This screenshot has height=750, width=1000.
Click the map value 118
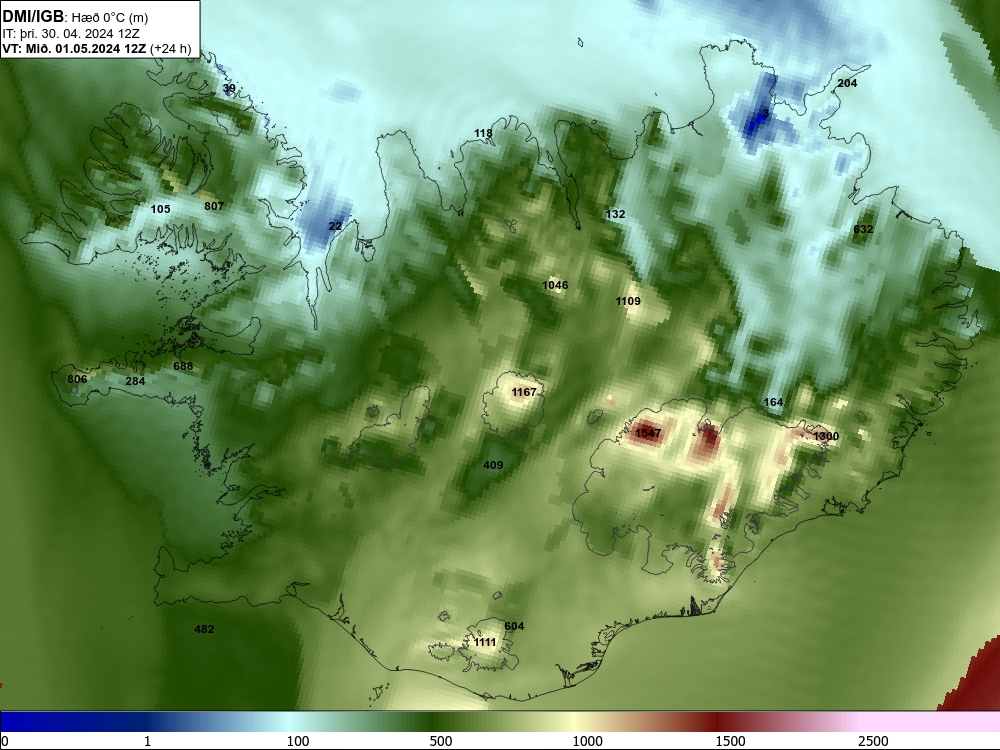click(x=483, y=133)
